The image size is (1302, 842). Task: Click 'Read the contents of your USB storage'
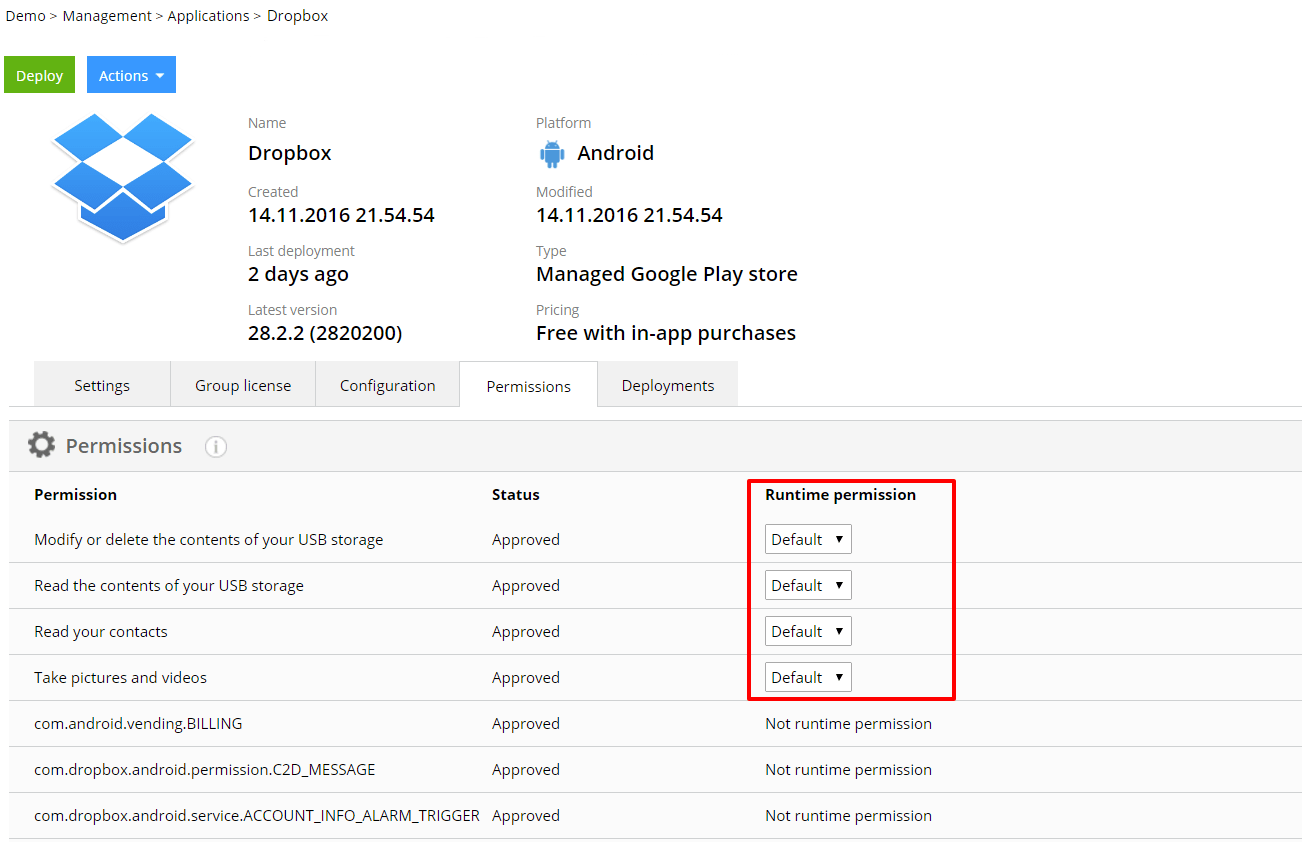click(169, 585)
